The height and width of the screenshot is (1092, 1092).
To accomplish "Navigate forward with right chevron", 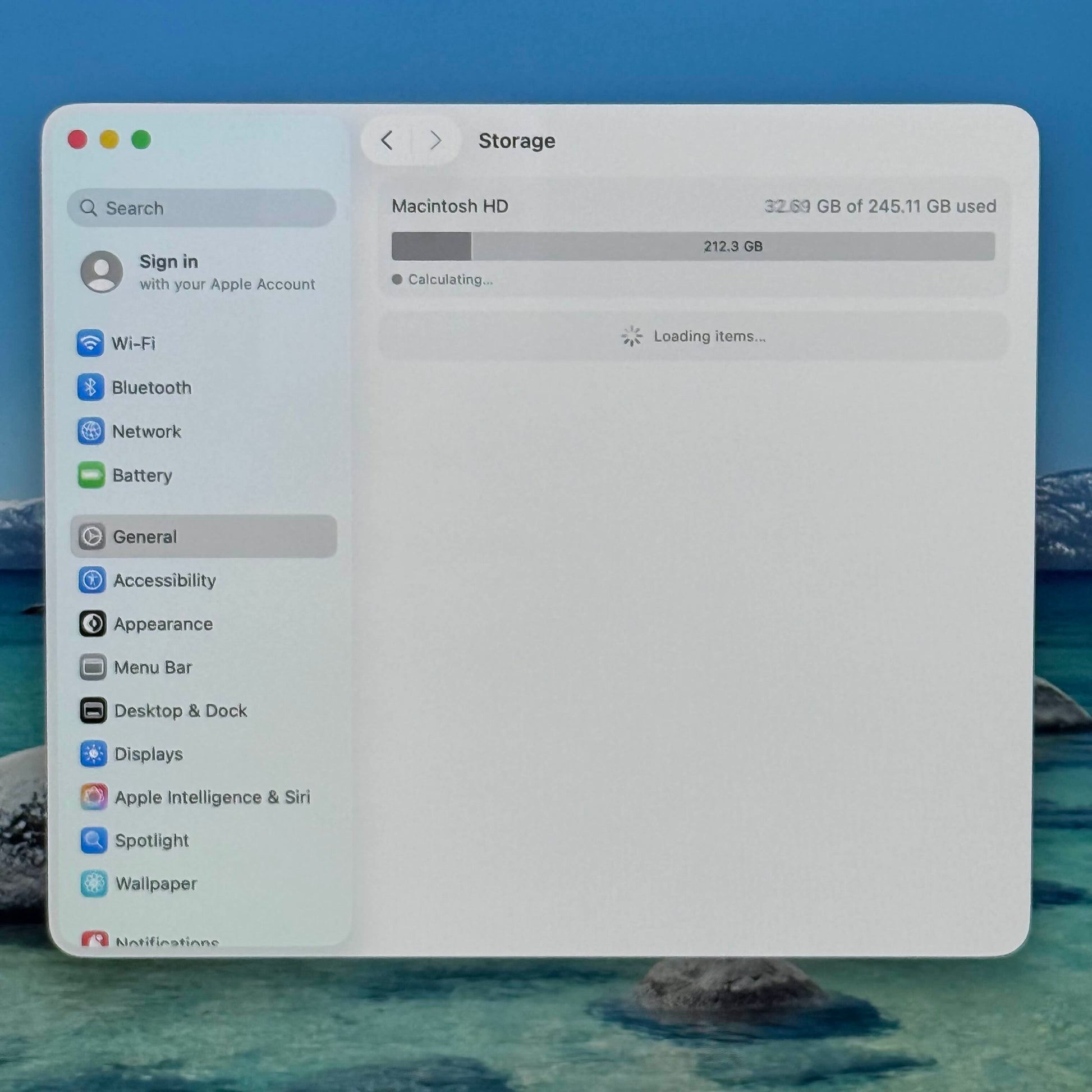I will click(x=435, y=140).
